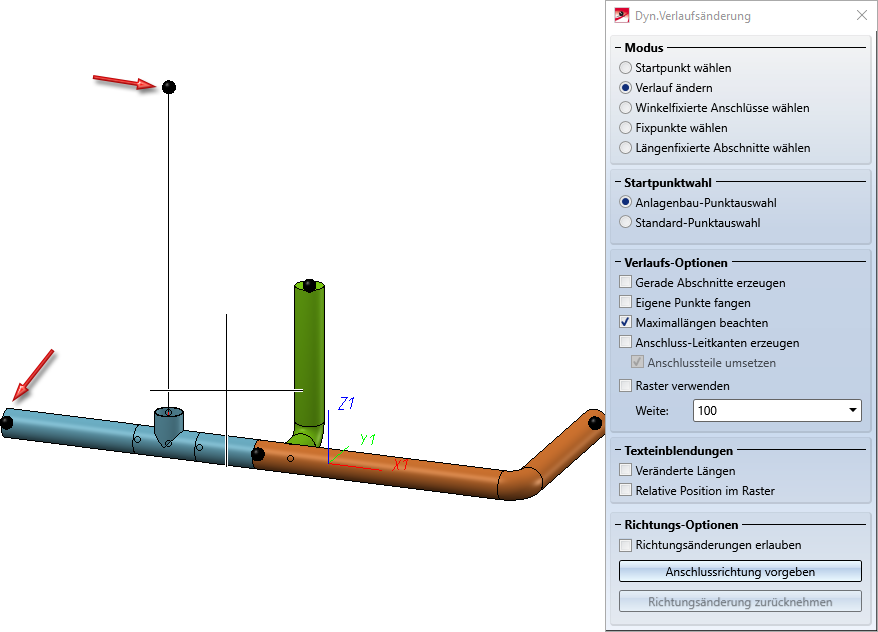
Task: Enable Anschluss-Leitkanten erzeugen
Action: pos(625,342)
